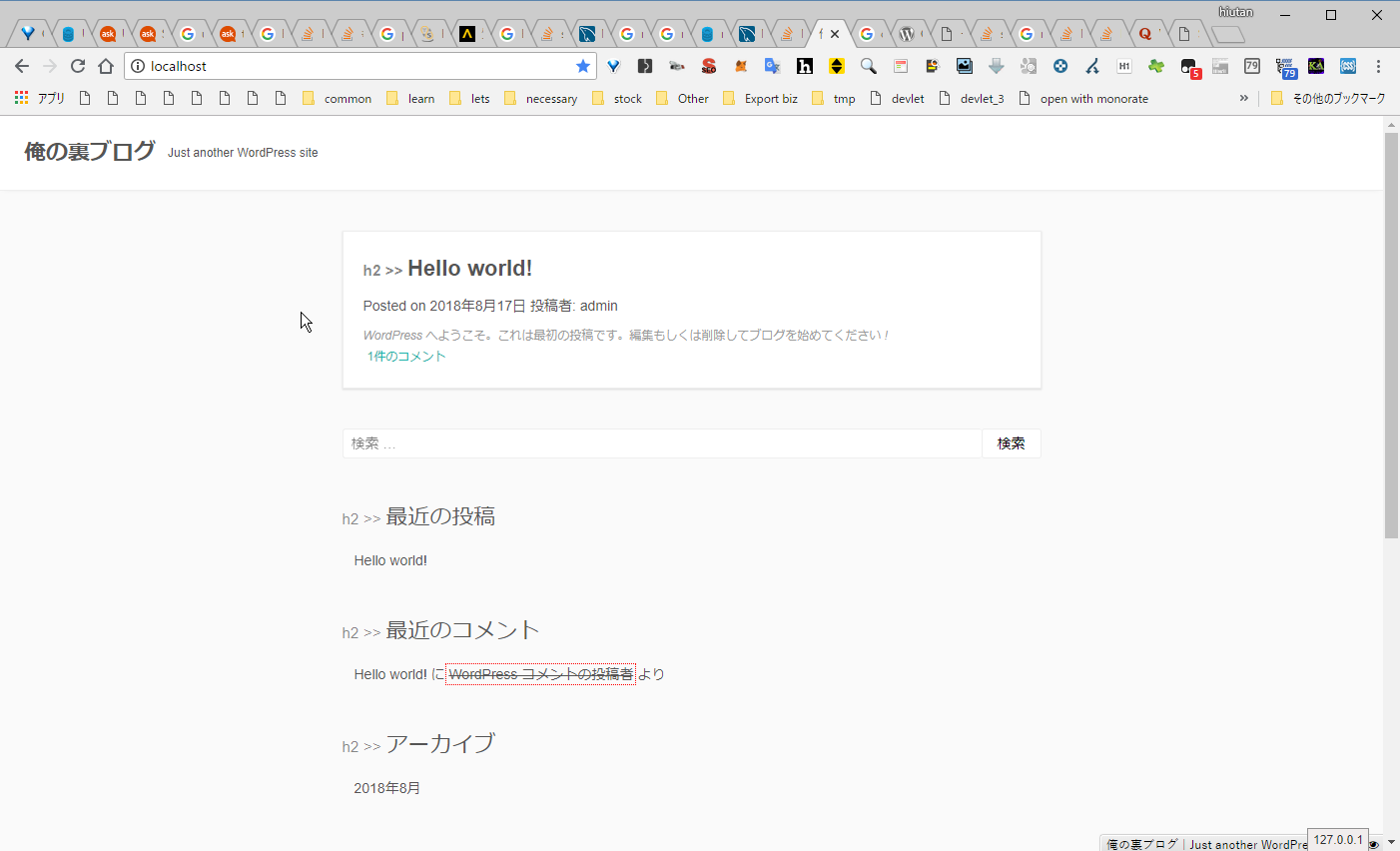Open the magnifier search extension icon
This screenshot has width=1400, height=851.
tap(868, 66)
